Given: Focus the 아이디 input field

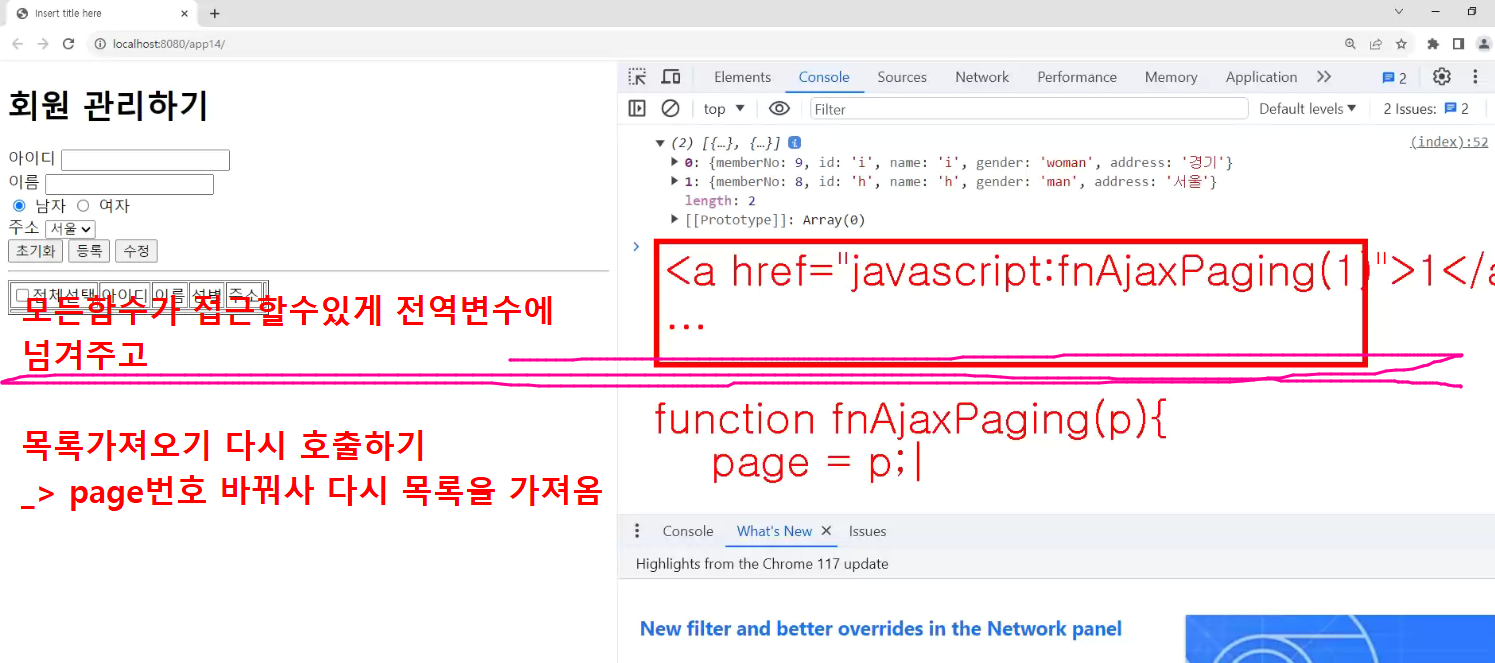Looking at the screenshot, I should (x=145, y=160).
